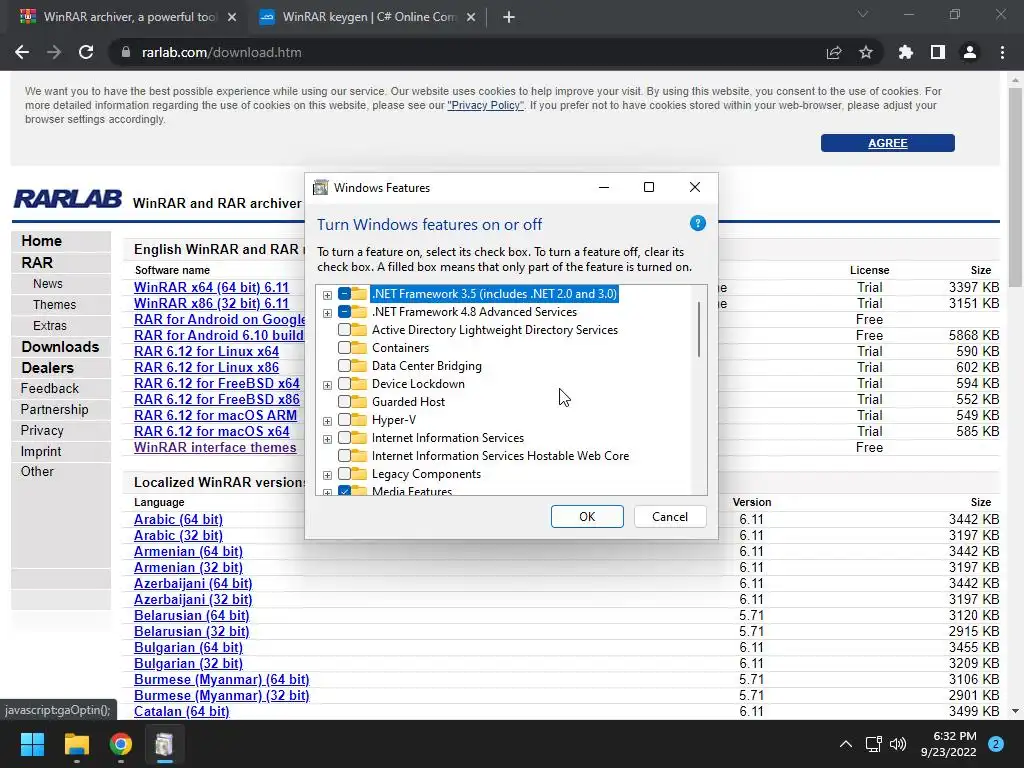Viewport: 1024px width, 768px height.
Task: Enable Internet Information Services checkbox
Action: (344, 438)
